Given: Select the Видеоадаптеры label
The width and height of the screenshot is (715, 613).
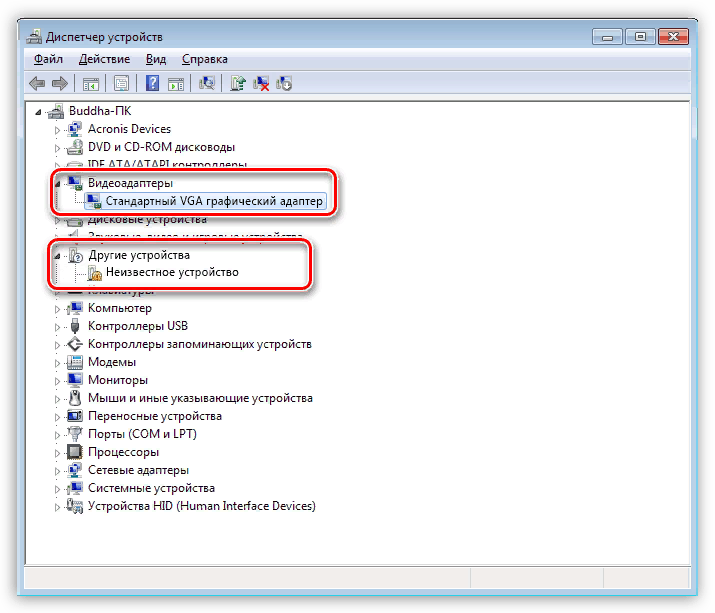Looking at the screenshot, I should point(130,183).
